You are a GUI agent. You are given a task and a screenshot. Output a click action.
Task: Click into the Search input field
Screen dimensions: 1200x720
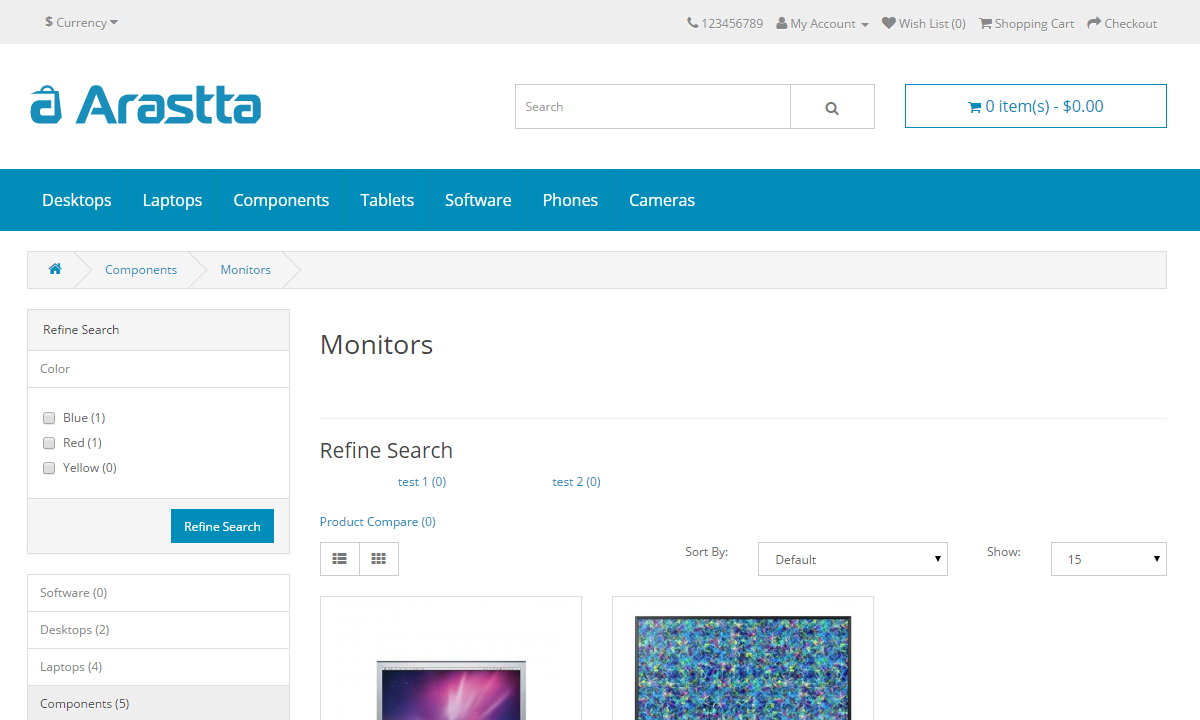(x=652, y=107)
